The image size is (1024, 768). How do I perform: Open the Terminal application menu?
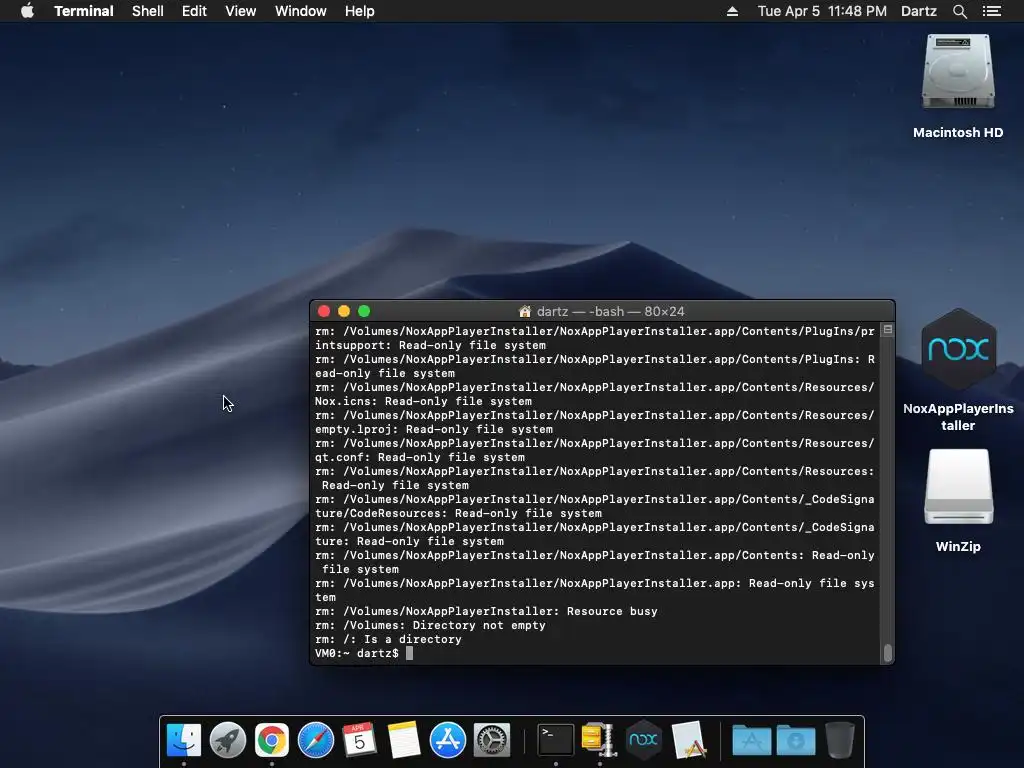(84, 11)
